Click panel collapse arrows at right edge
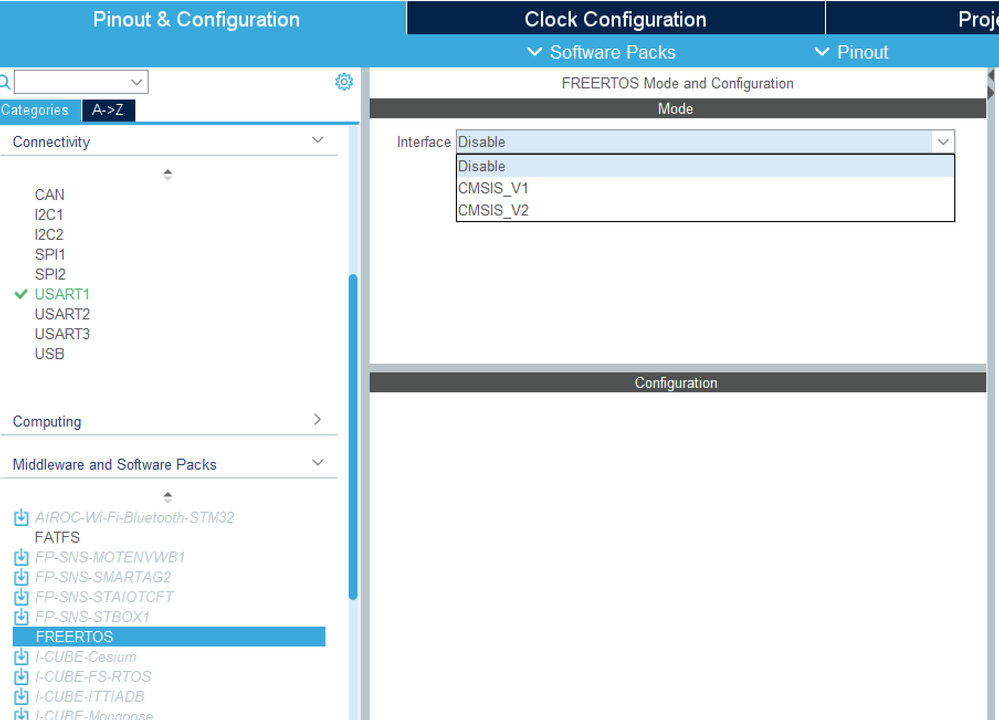This screenshot has height=720, width=999. [991, 83]
